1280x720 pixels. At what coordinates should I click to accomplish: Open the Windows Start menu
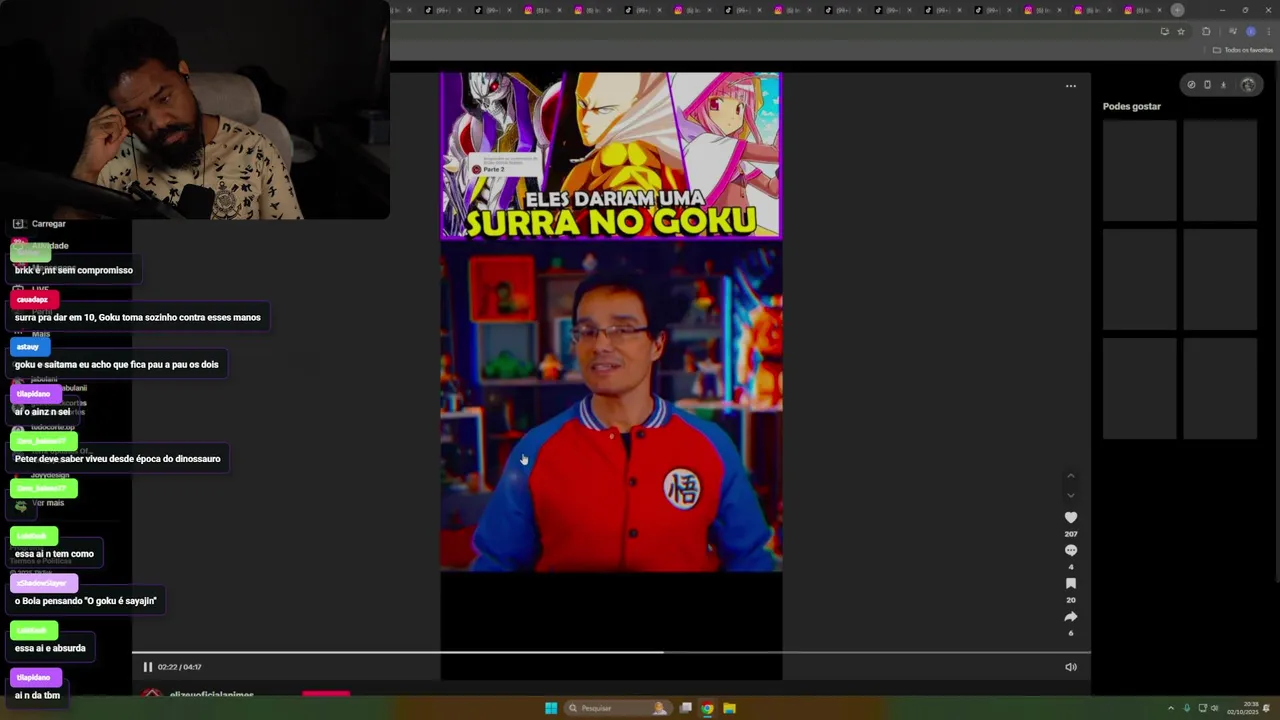point(551,708)
